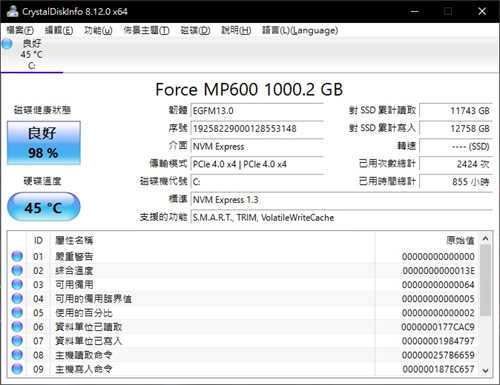Minimize the CrystalDiskInfo window

click(x=415, y=11)
